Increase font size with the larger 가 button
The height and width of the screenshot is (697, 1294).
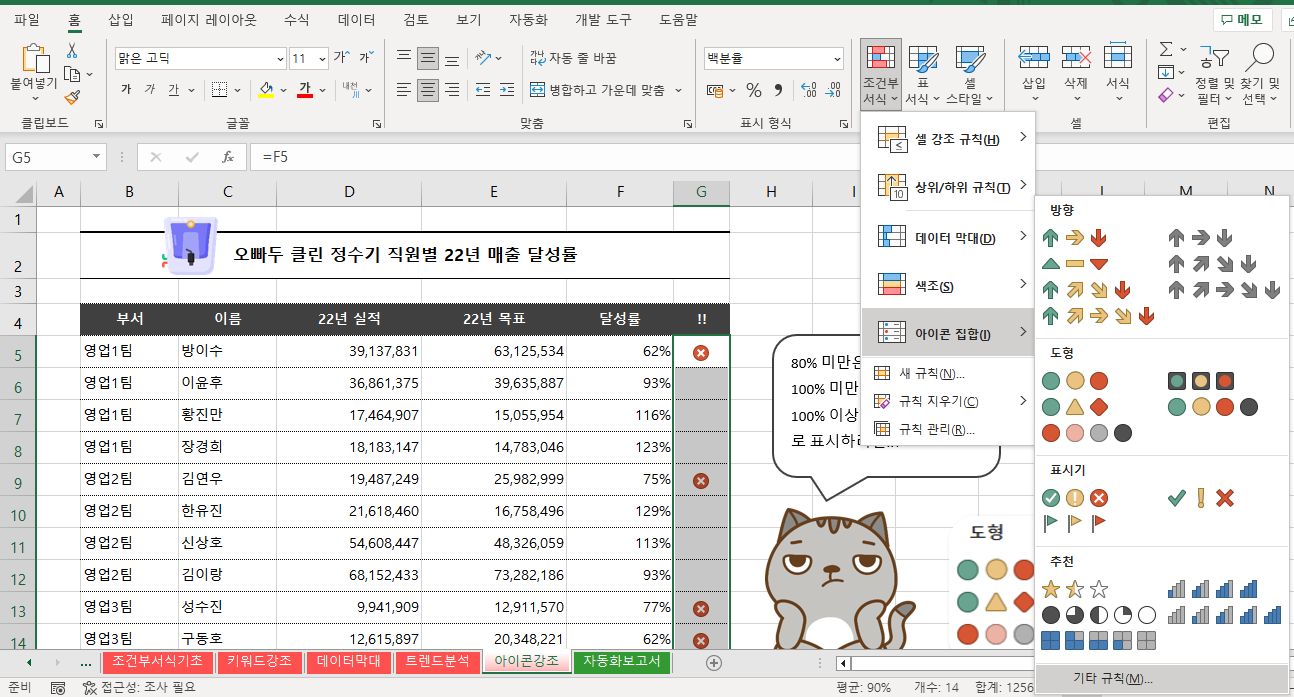(342, 58)
